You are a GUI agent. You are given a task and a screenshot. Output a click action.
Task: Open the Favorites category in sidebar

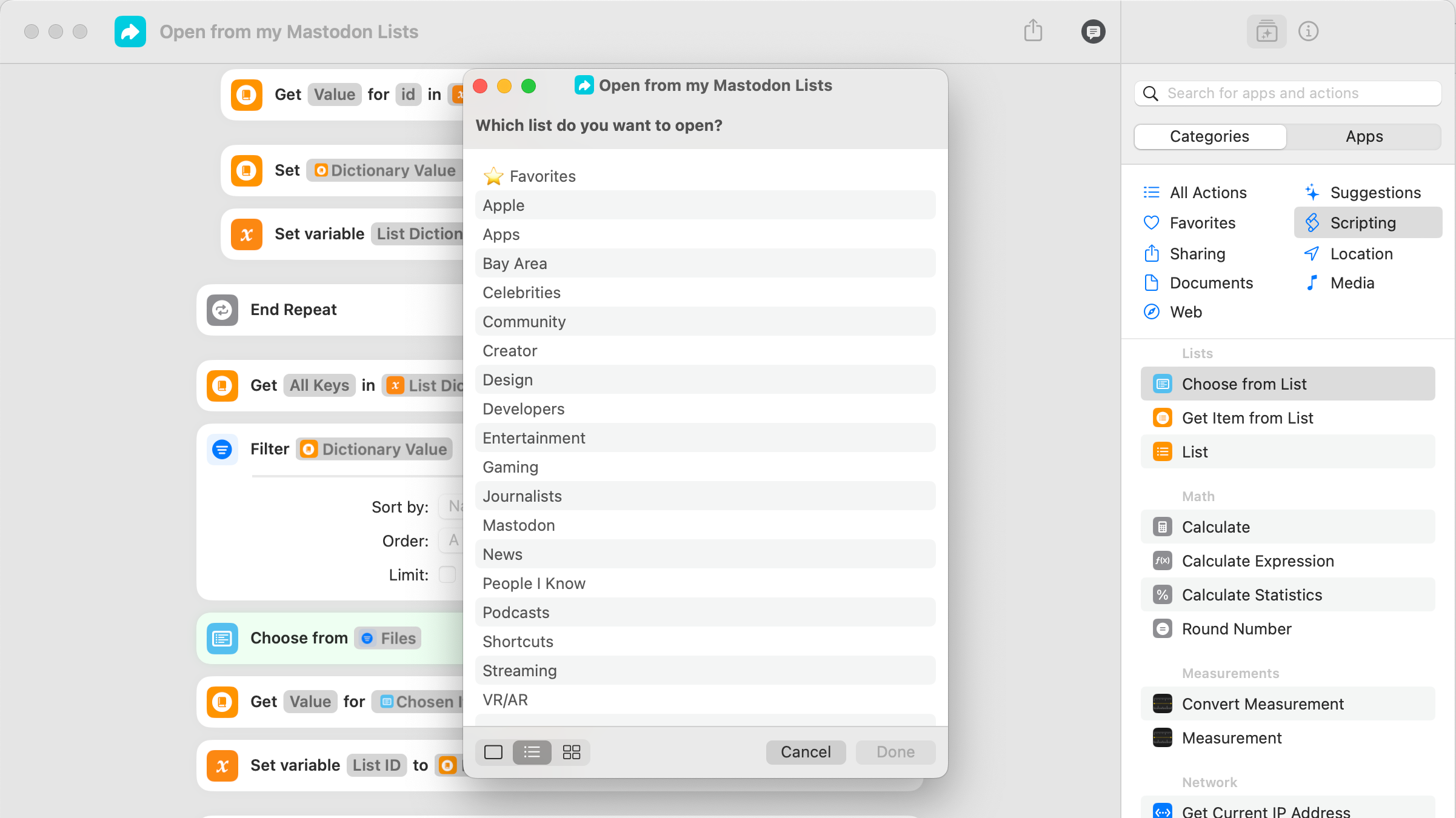pyautogui.click(x=1189, y=223)
